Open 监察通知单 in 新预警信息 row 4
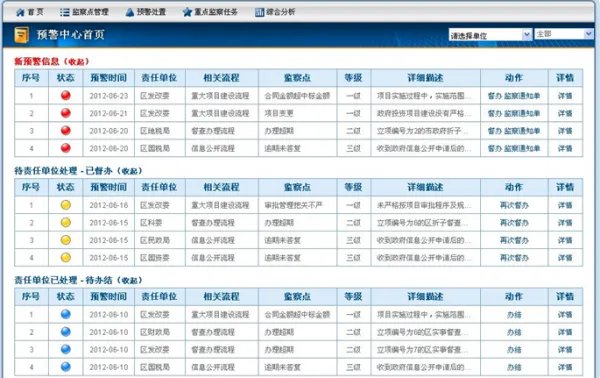 [x=522, y=148]
